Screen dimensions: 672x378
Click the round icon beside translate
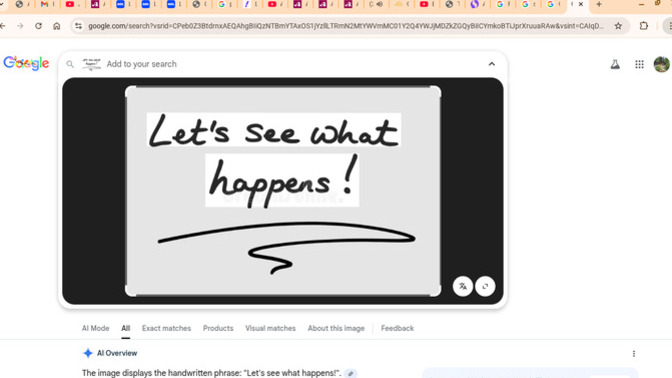[485, 286]
